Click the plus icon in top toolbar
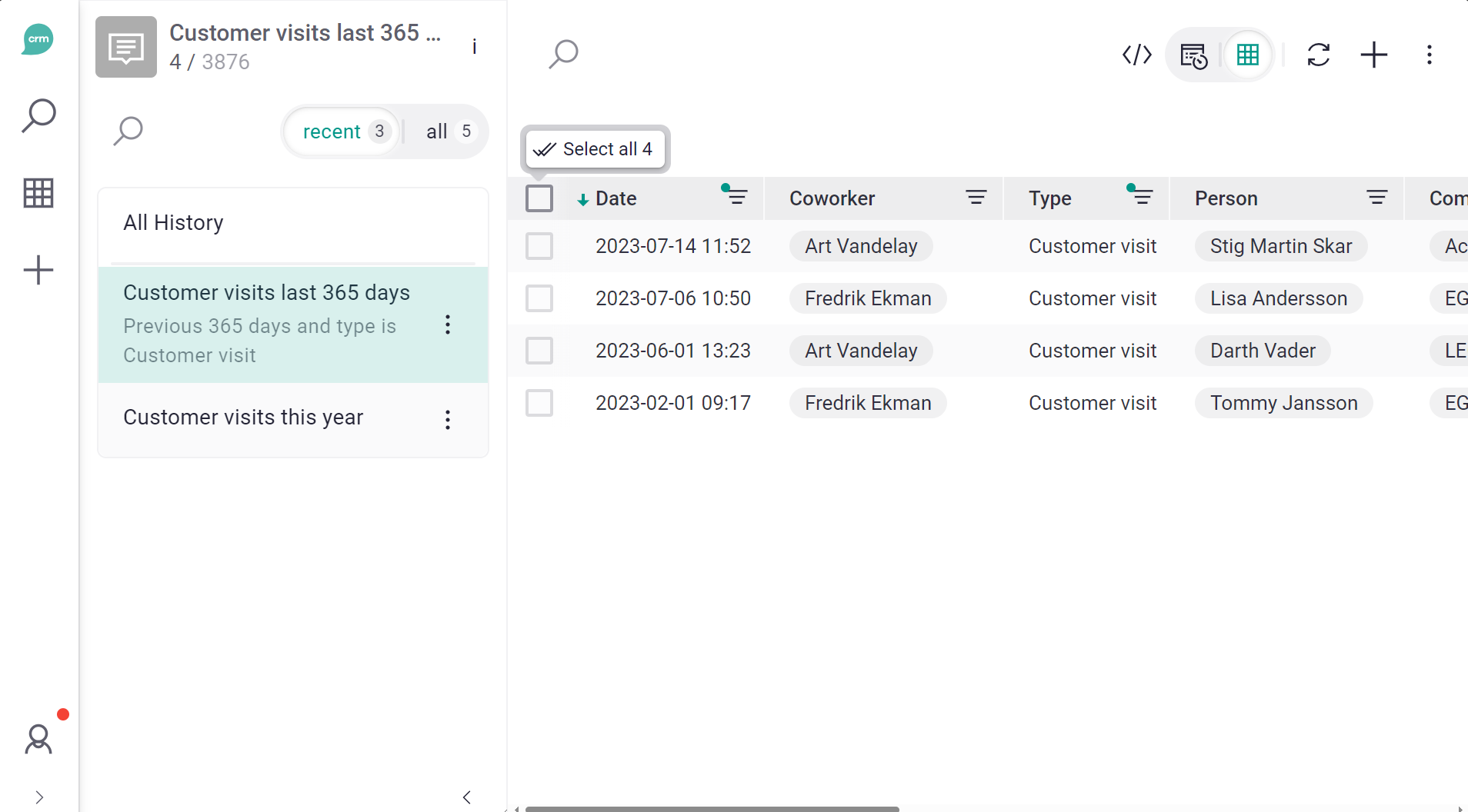 pyautogui.click(x=1373, y=55)
